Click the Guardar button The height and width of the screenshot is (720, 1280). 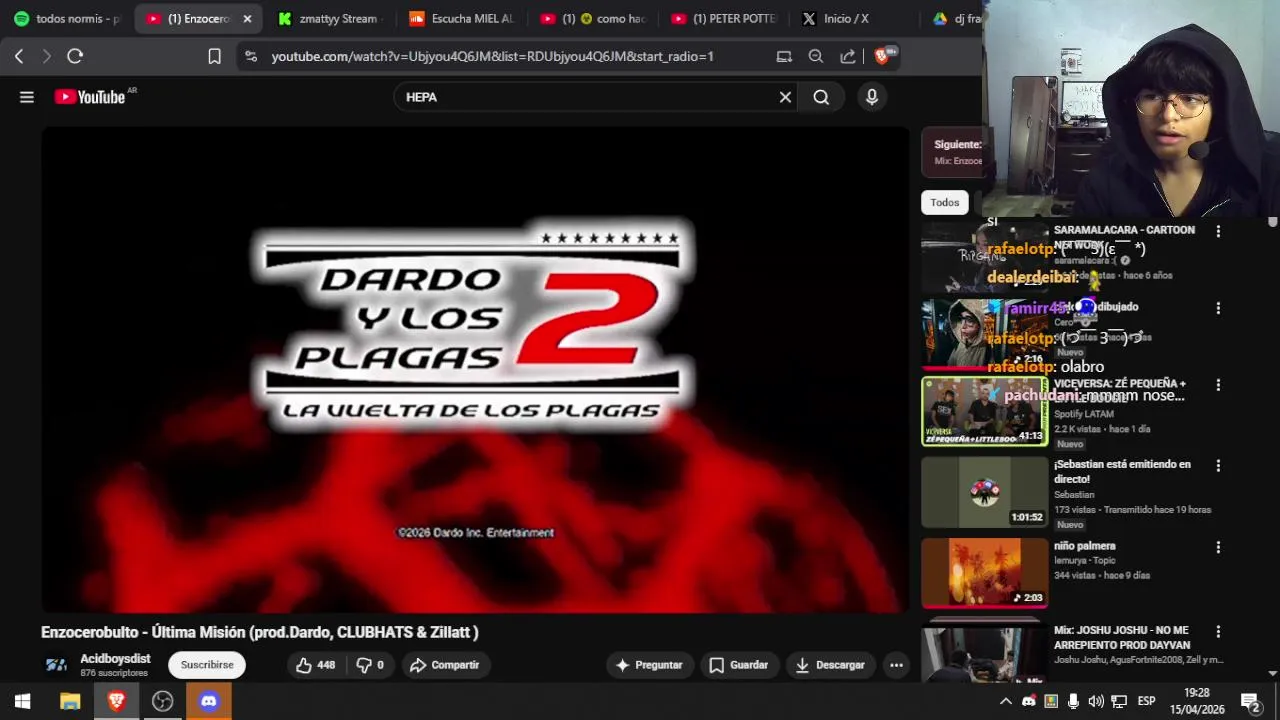pyautogui.click(x=739, y=665)
